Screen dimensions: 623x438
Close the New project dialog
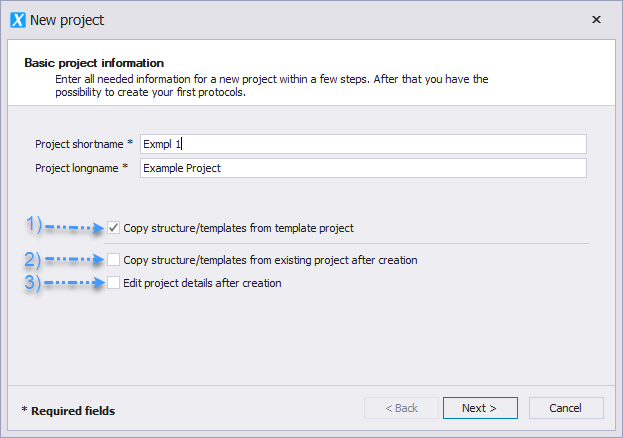pyautogui.click(x=596, y=19)
